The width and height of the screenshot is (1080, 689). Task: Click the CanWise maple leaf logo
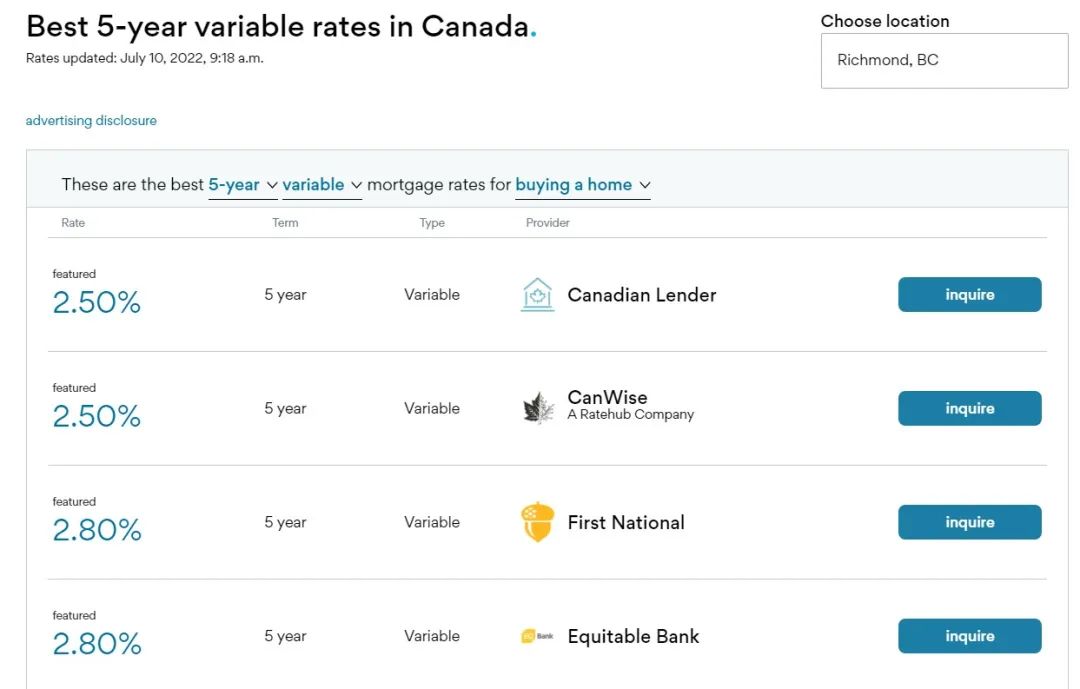coord(538,409)
